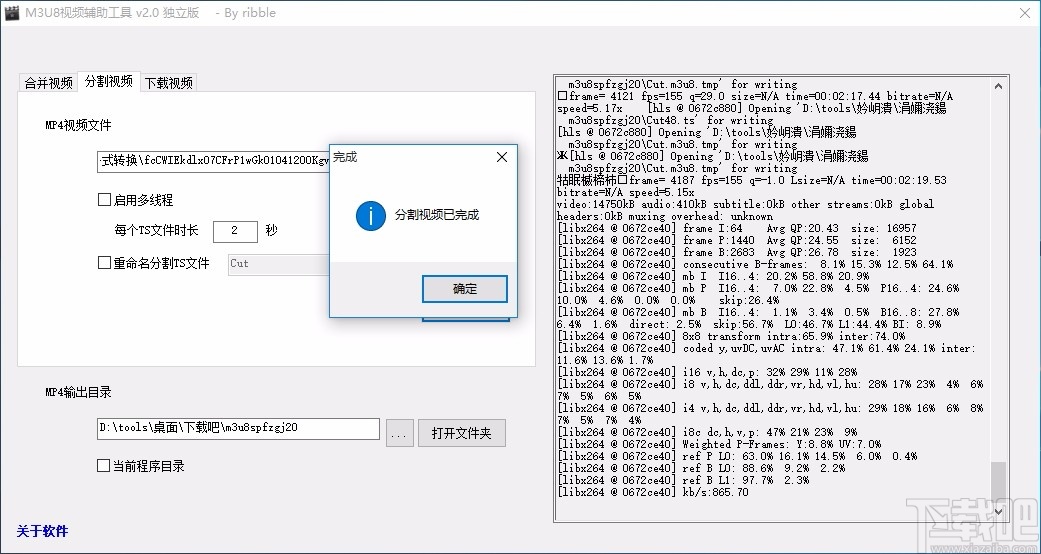Click log line '8x8 transform intra:65.9%'
The width and height of the screenshot is (1041, 554).
tap(732, 336)
